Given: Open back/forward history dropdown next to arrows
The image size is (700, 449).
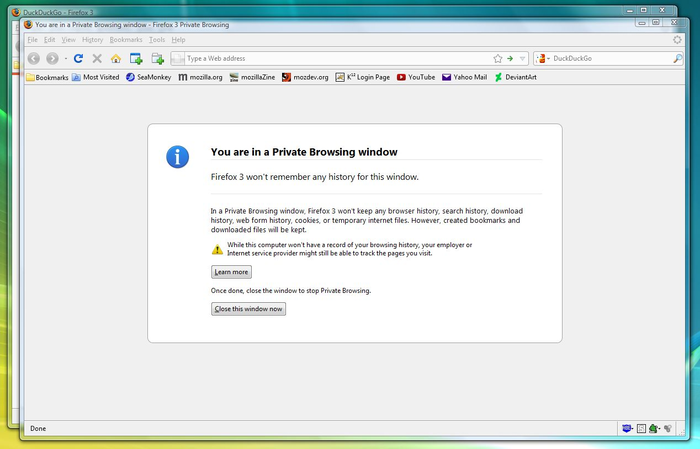Looking at the screenshot, I should coord(66,58).
